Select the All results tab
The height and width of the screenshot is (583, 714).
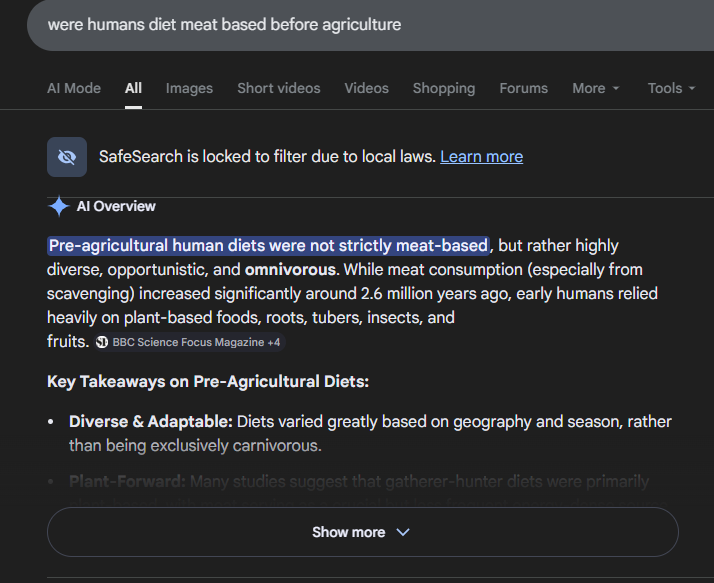coord(133,88)
